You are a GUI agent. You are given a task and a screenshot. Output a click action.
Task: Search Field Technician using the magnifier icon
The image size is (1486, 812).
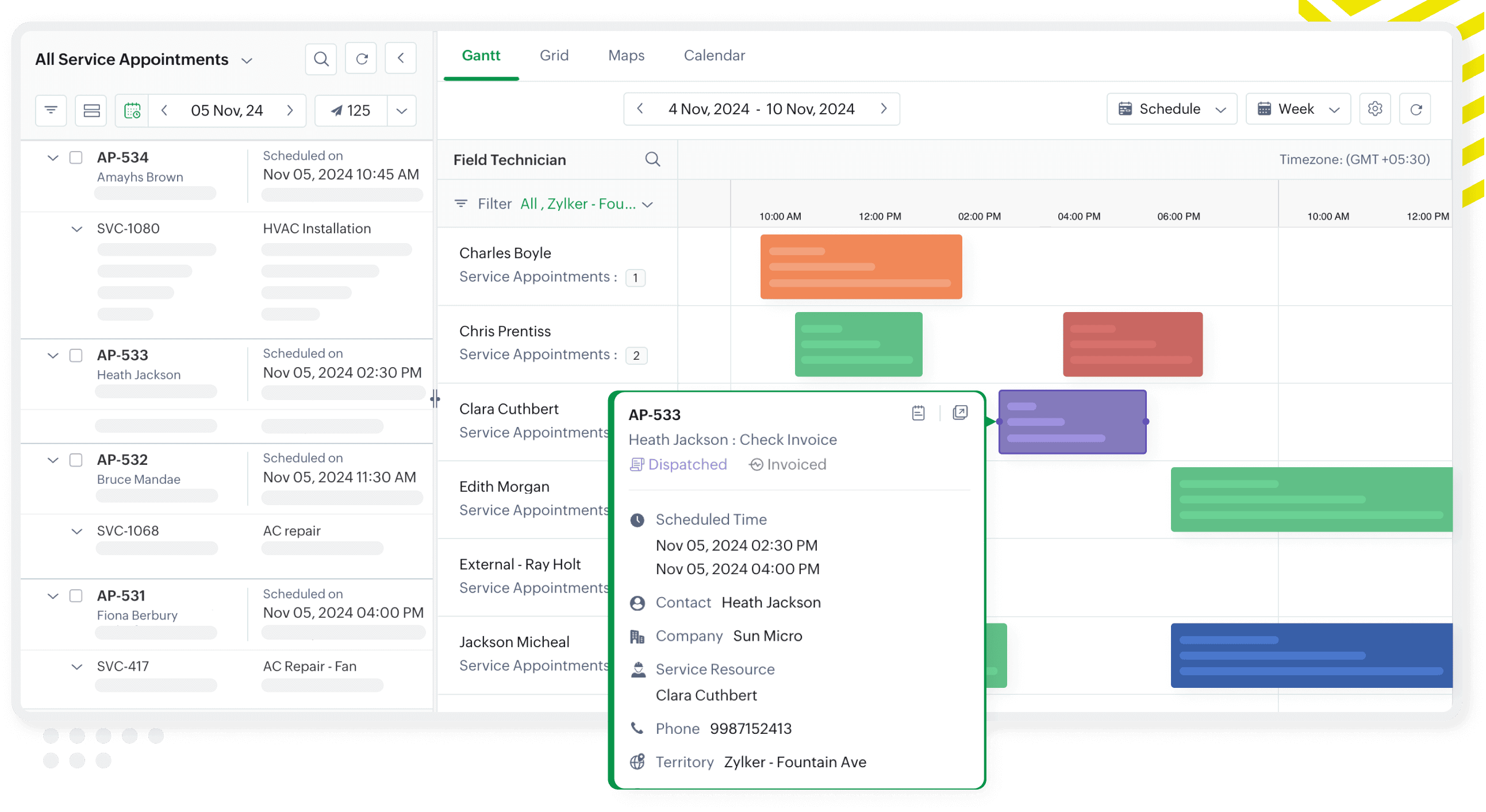(652, 159)
